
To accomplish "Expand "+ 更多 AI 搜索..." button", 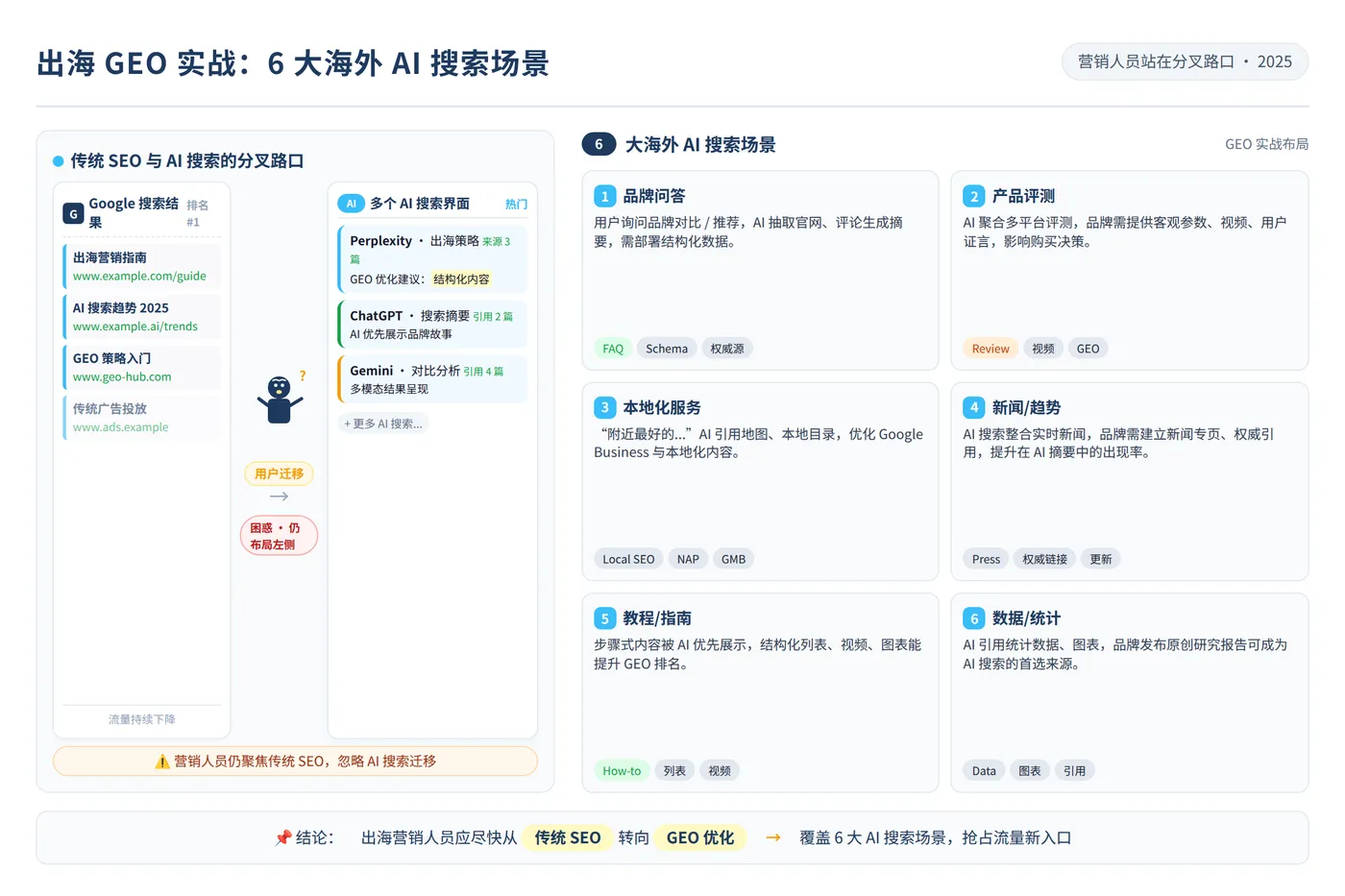I will click(x=383, y=424).
